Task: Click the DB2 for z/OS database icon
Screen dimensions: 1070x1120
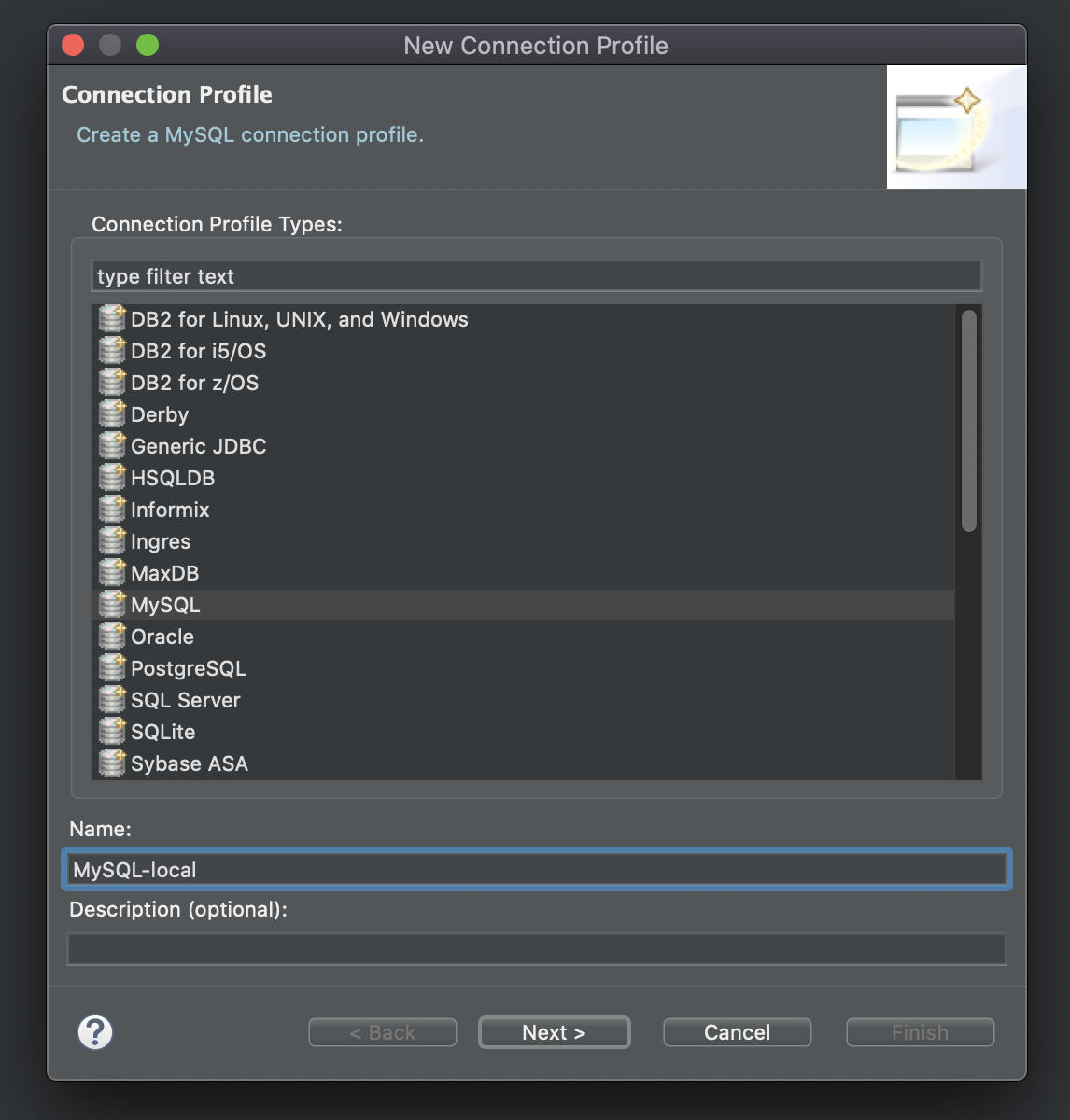Action: coord(112,383)
